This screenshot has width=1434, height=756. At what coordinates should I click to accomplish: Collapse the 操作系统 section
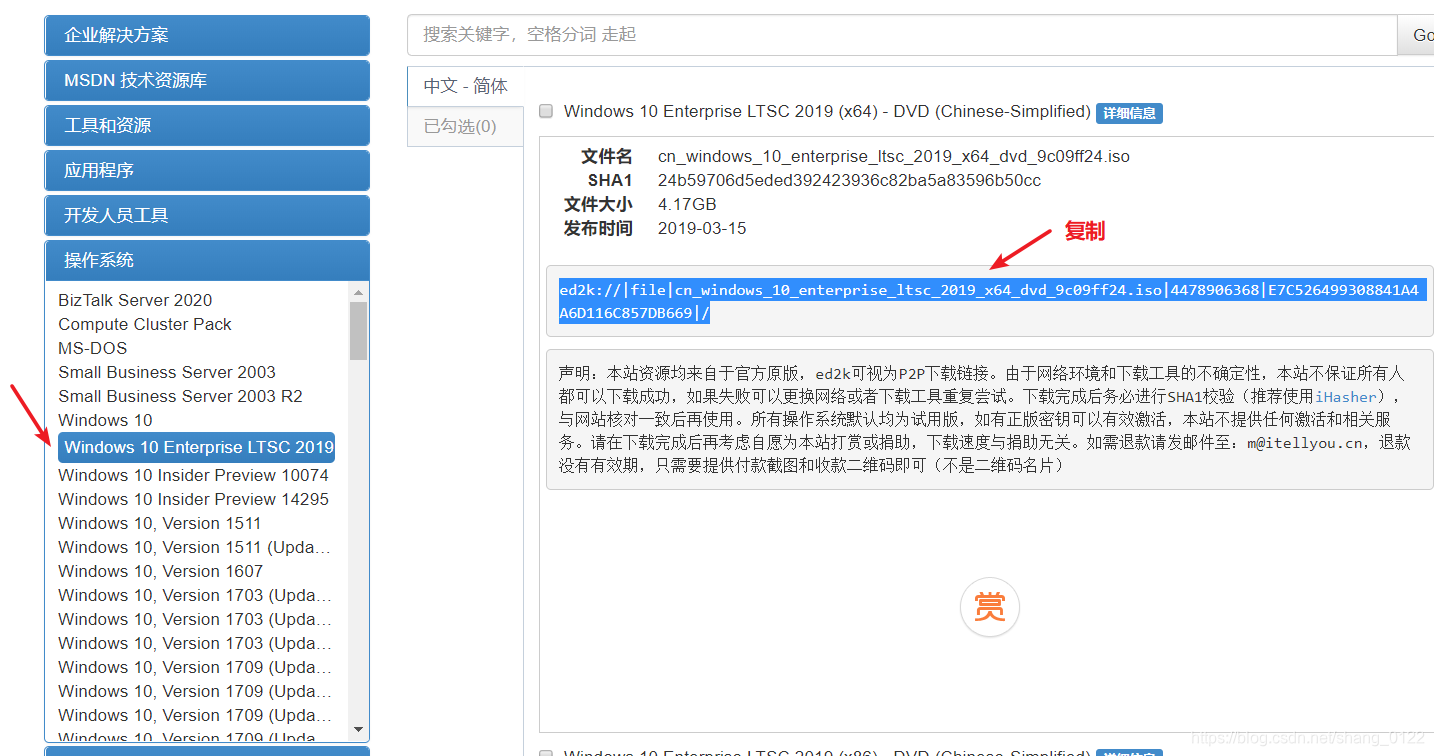(x=207, y=260)
